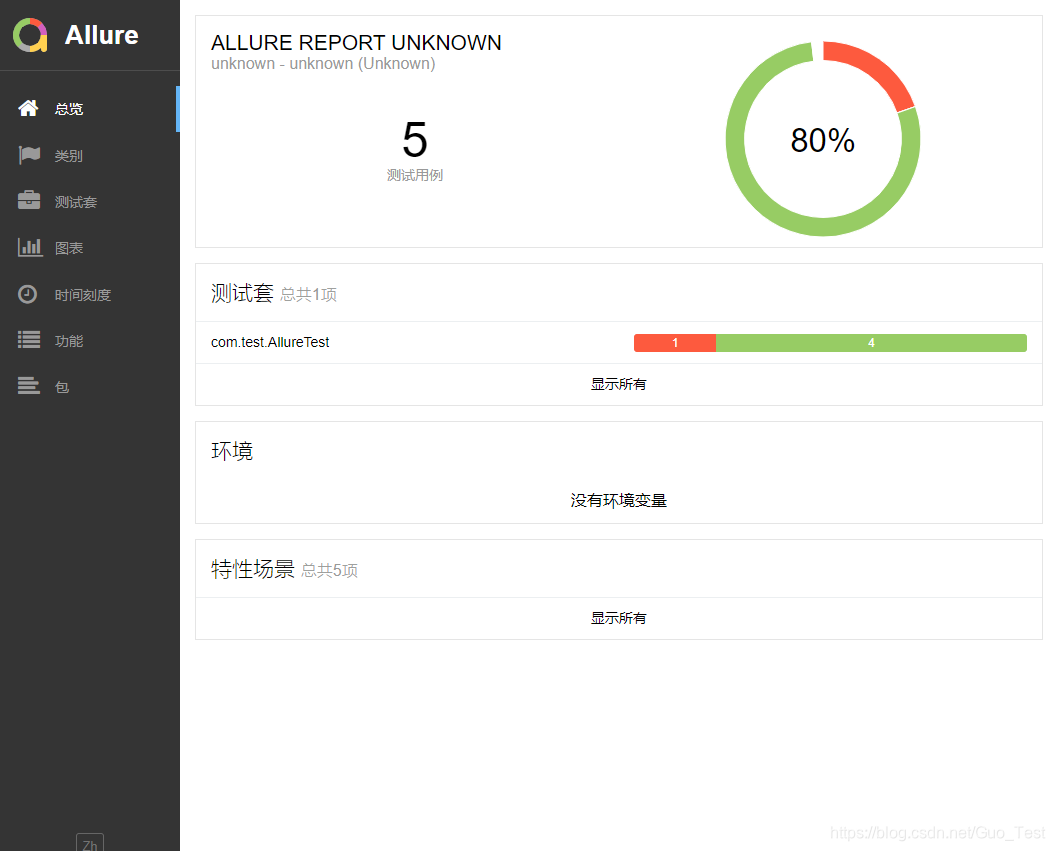Go to the 测试套 suites menu item
This screenshot has height=851, width=1055.
coord(89,202)
